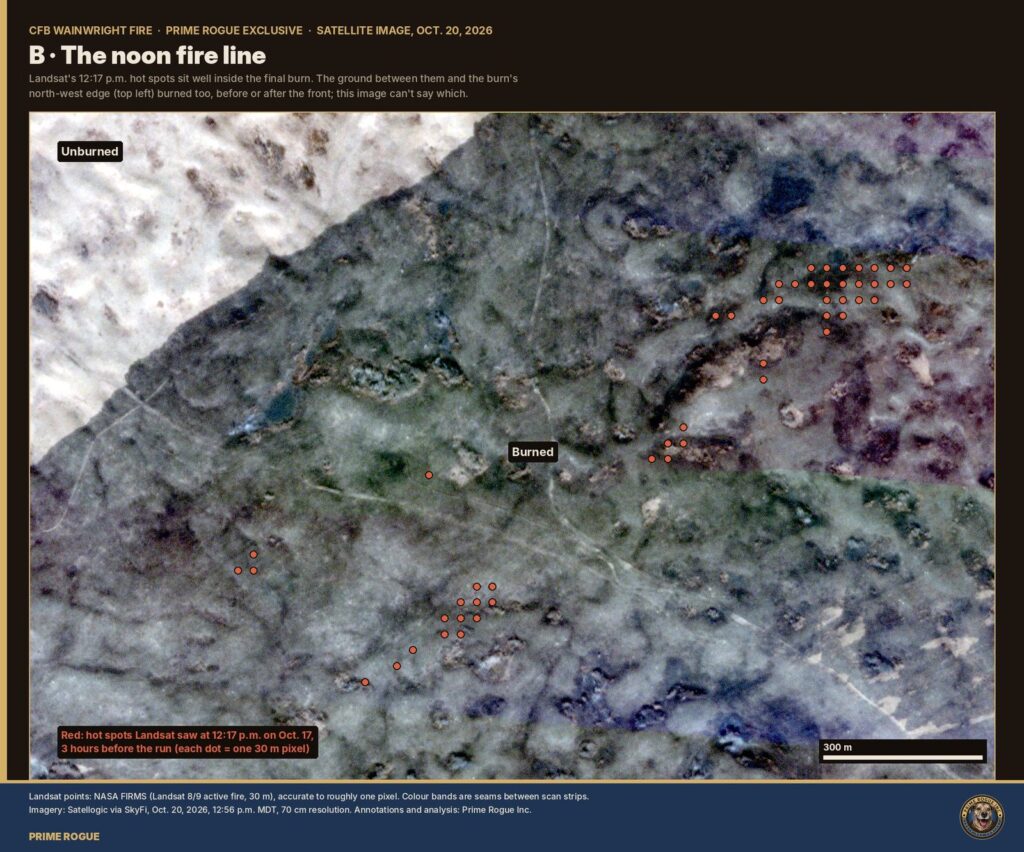Click 'PRIME ROGUE EXCLUSIVE' in the header
This screenshot has height=852, width=1024.
tap(234, 31)
